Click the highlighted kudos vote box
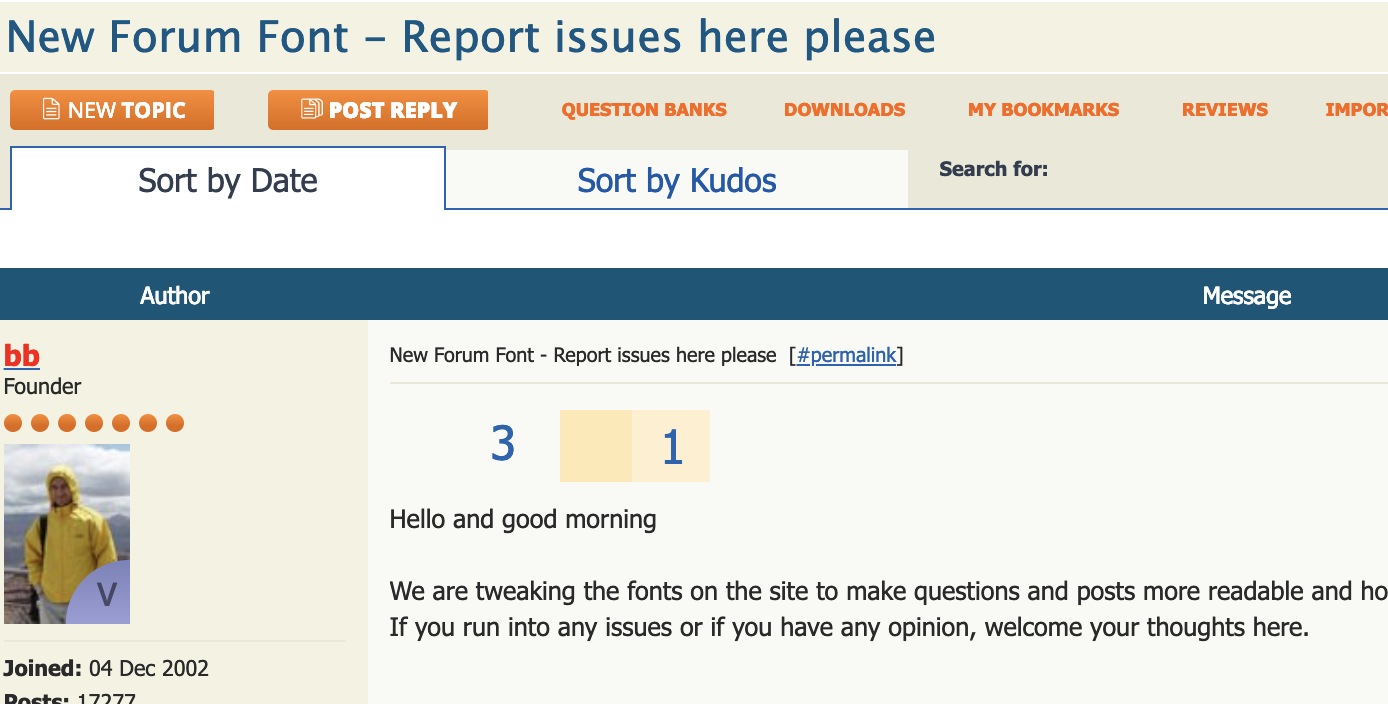 596,445
